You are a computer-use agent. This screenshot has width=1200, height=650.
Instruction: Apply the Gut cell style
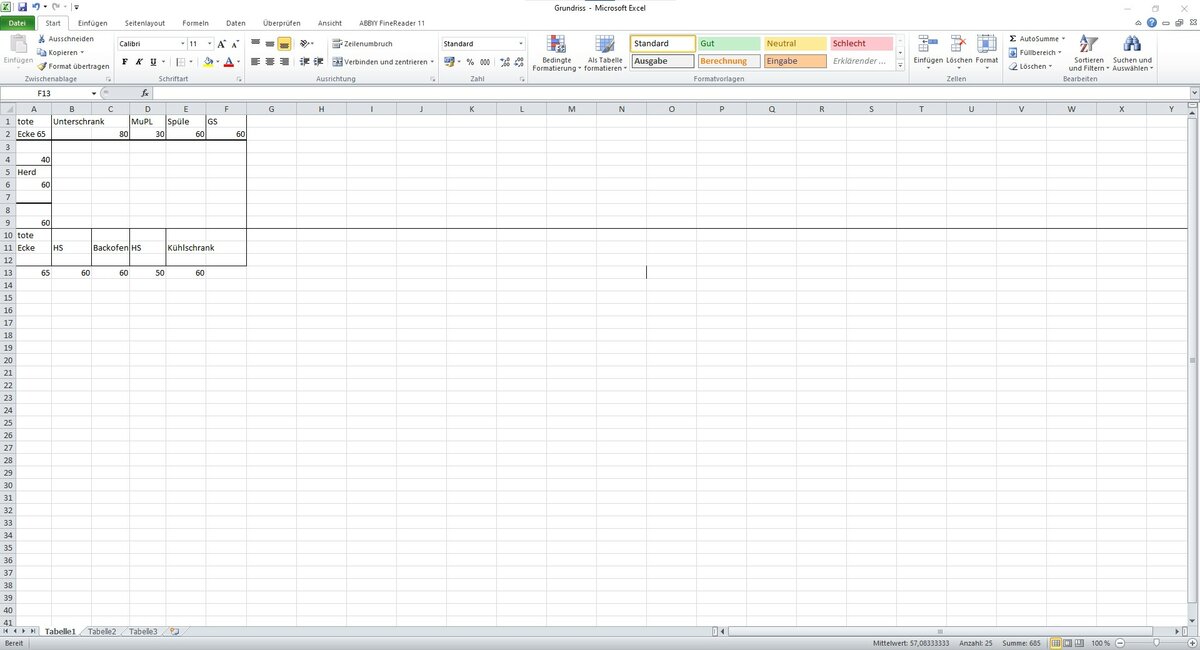point(728,44)
